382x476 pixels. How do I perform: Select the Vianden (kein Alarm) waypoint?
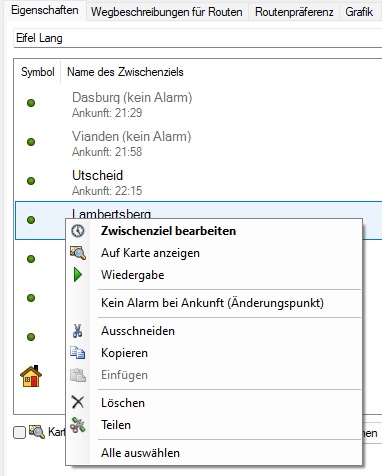(198, 143)
